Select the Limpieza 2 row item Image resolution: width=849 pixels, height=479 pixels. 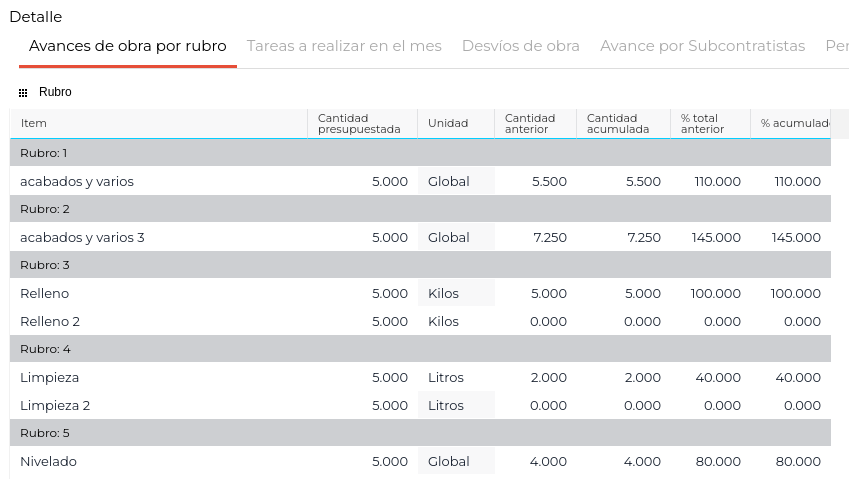click(x=55, y=405)
